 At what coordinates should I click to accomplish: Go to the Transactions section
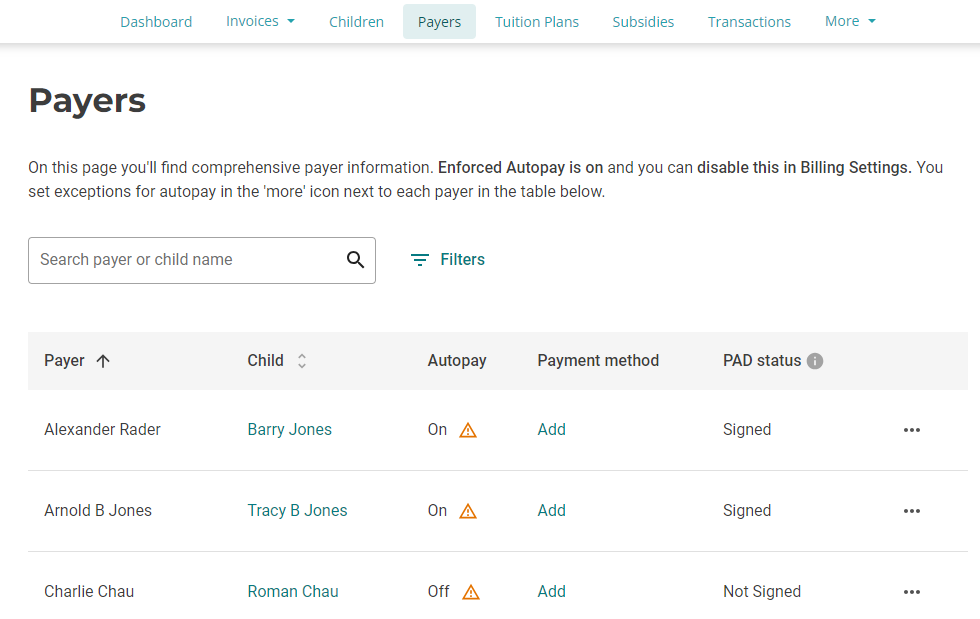click(x=749, y=21)
